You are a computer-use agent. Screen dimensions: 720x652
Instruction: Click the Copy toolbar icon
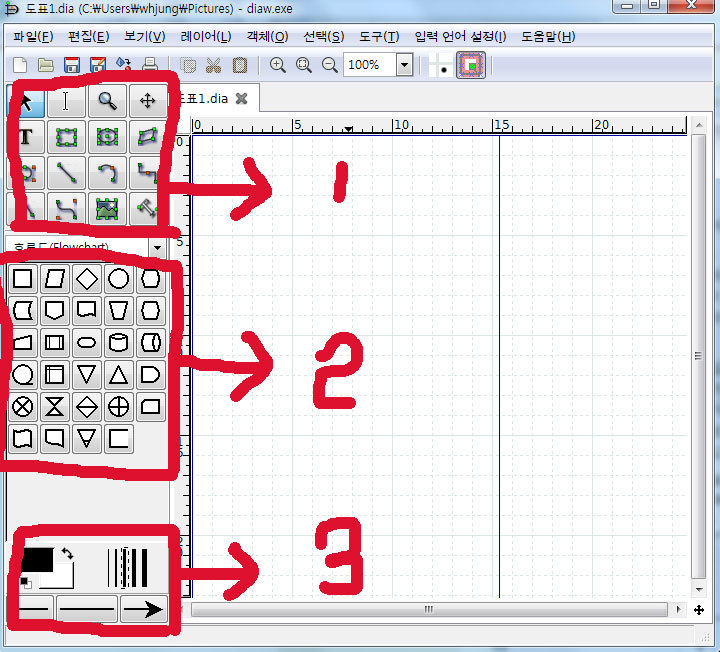point(188,65)
